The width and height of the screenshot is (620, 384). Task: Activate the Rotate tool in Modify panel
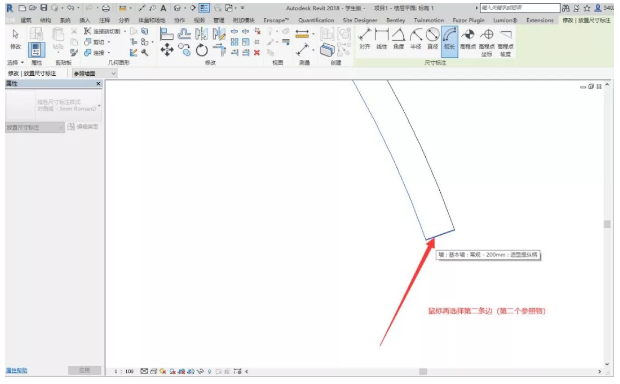point(202,50)
